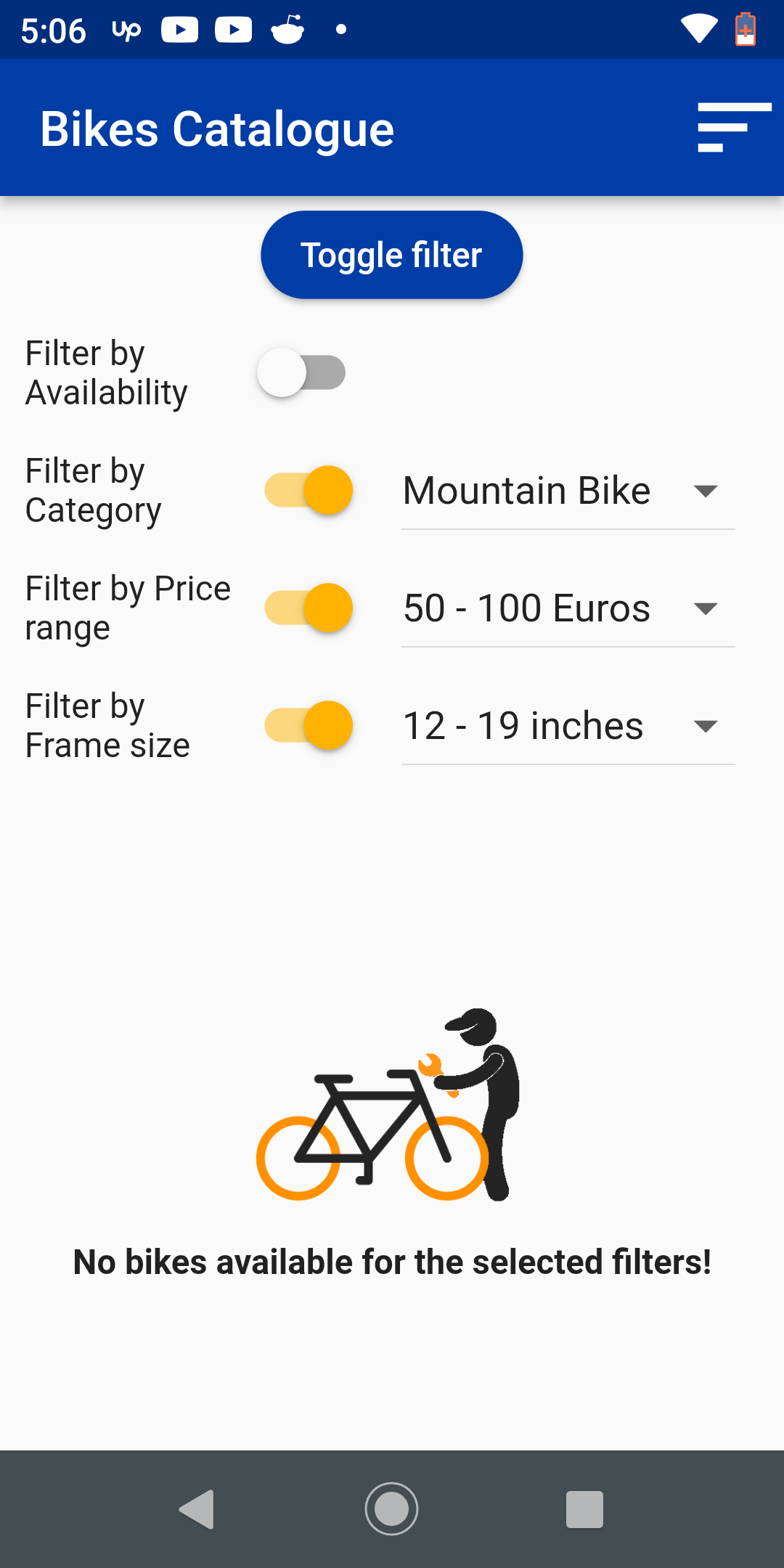Tap the Android back navigation button

coord(197,1509)
